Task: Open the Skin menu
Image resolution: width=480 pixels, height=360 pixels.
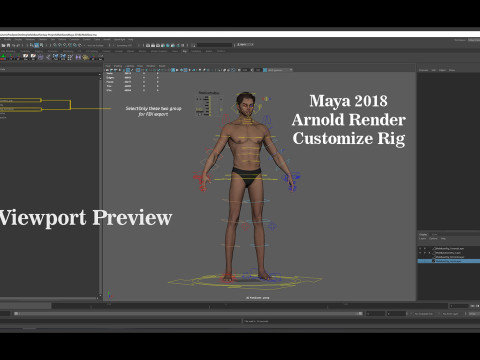Action: pyautogui.click(x=53, y=39)
